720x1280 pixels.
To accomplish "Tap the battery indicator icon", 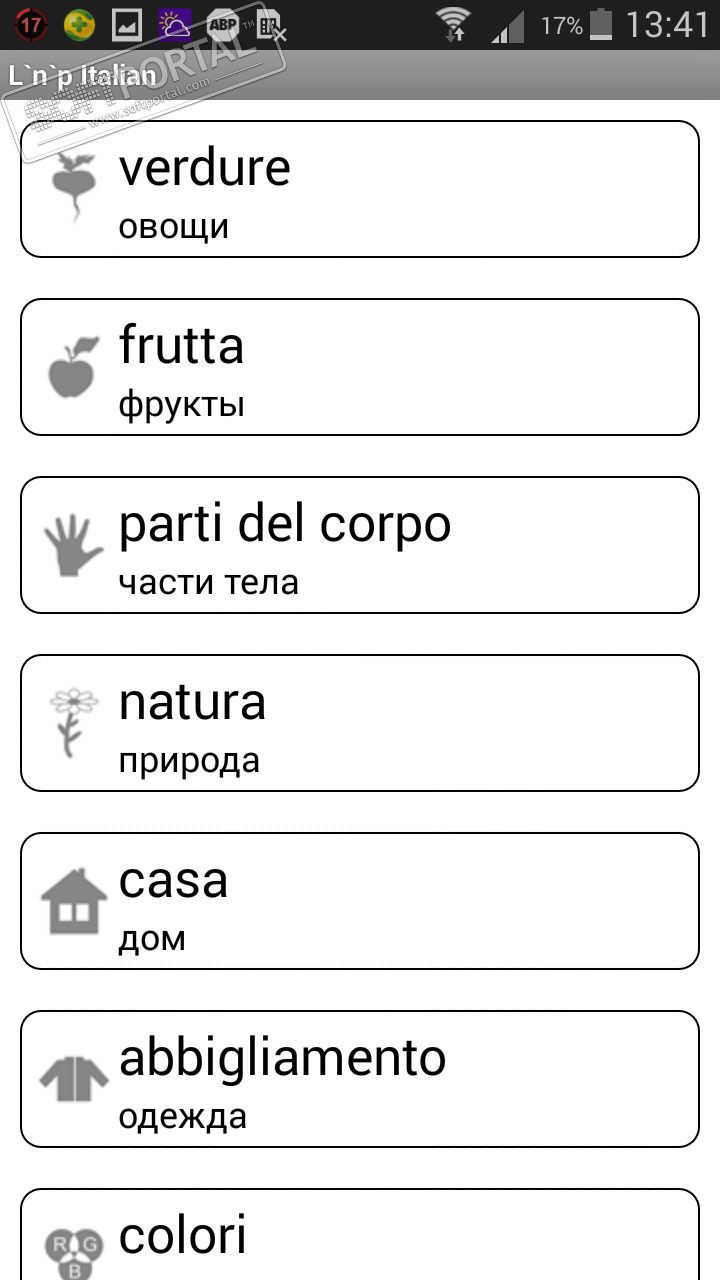I will coord(601,24).
